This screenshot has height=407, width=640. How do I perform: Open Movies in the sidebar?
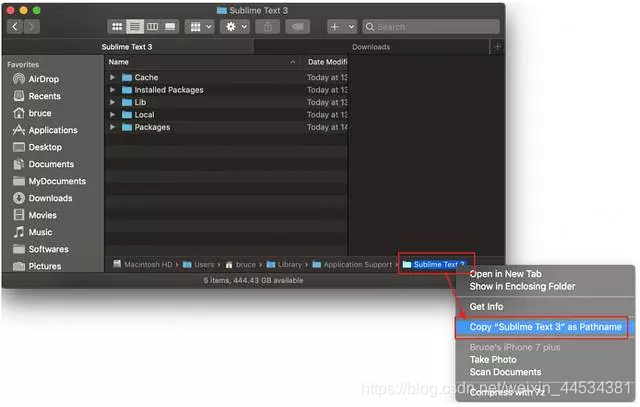pos(35,215)
